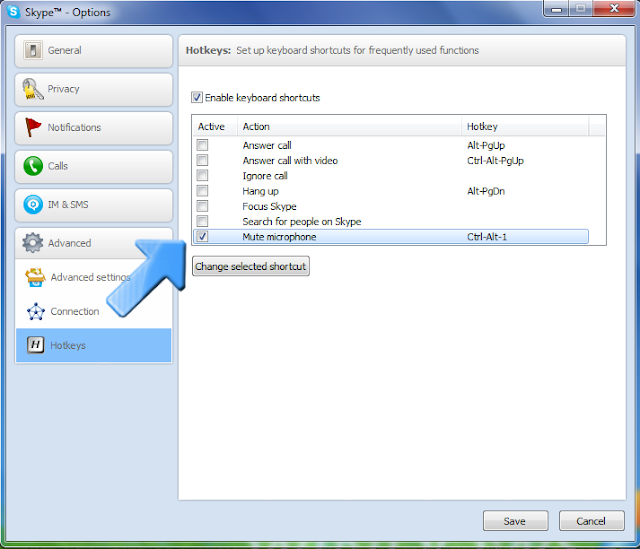Cancel the options dialog
The width and height of the screenshot is (640, 549).
pyautogui.click(x=591, y=521)
